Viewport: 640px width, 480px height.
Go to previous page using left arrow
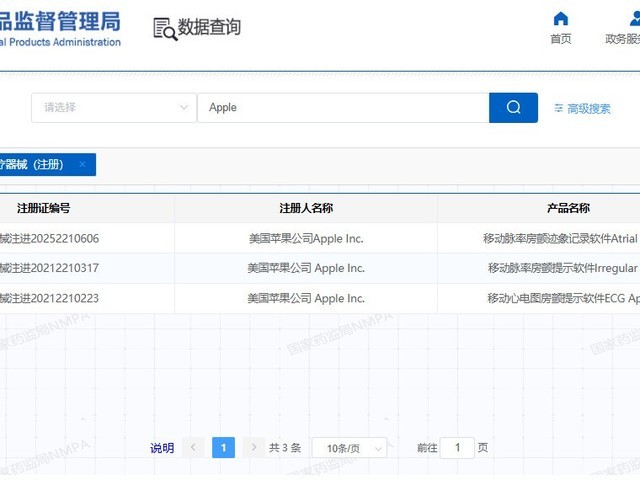pyautogui.click(x=193, y=447)
